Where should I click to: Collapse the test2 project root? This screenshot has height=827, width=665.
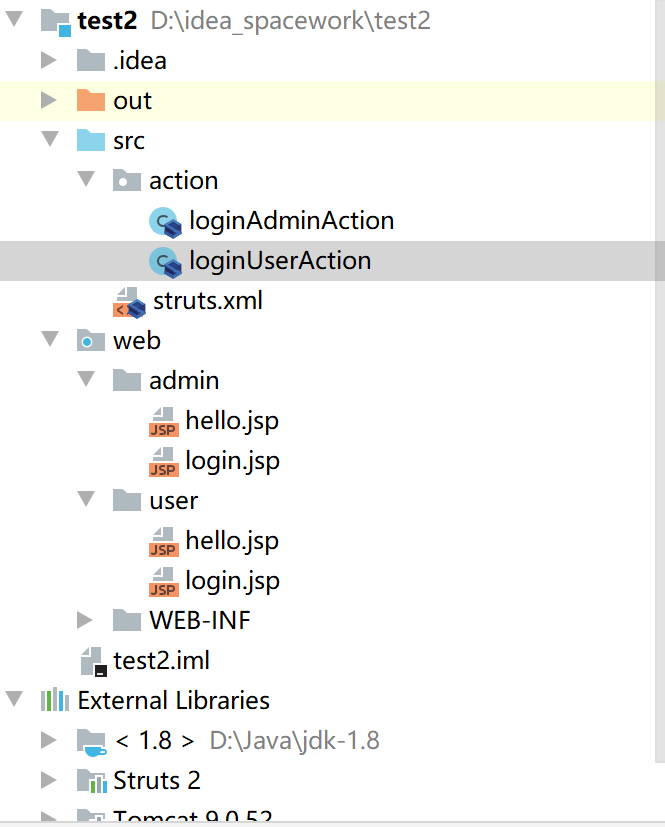[x=13, y=20]
